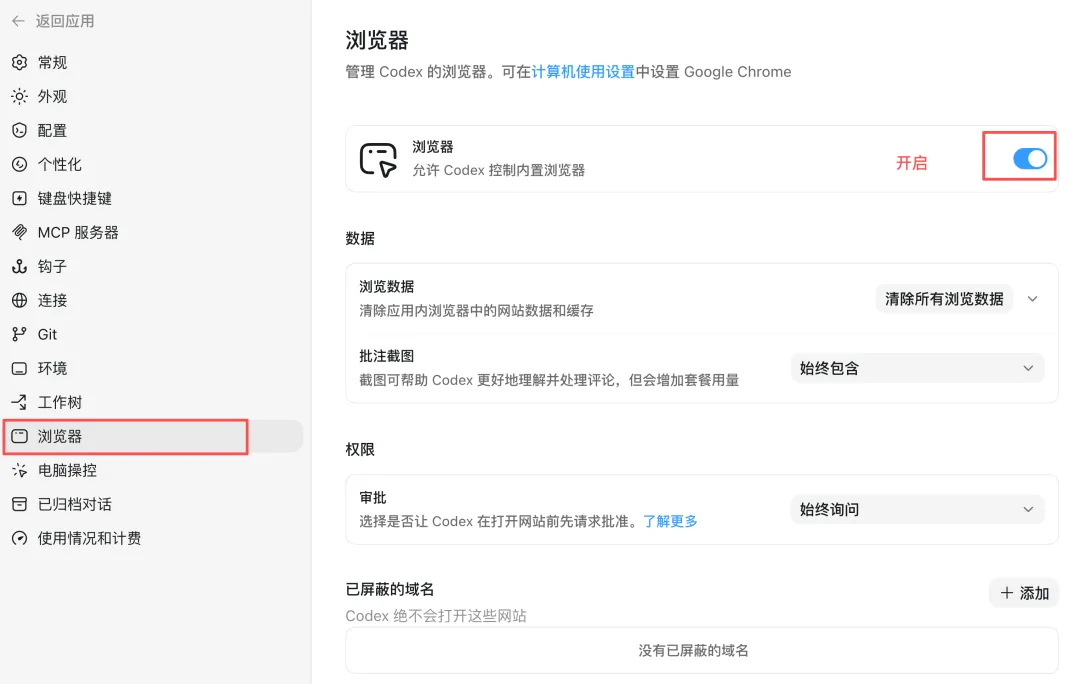
Task: Click the 权限 section heading
Action: coord(360,449)
